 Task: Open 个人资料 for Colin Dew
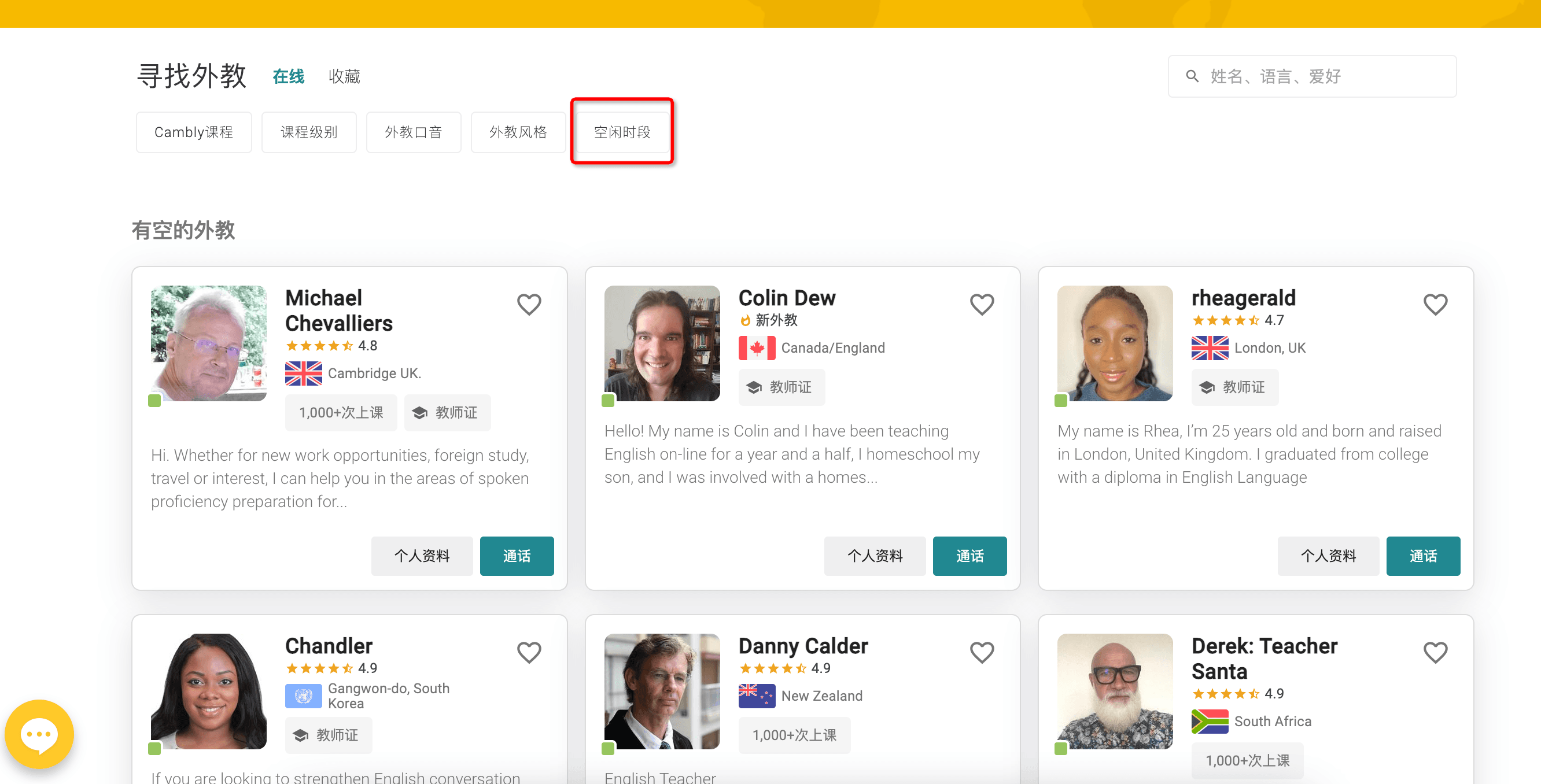(x=874, y=556)
